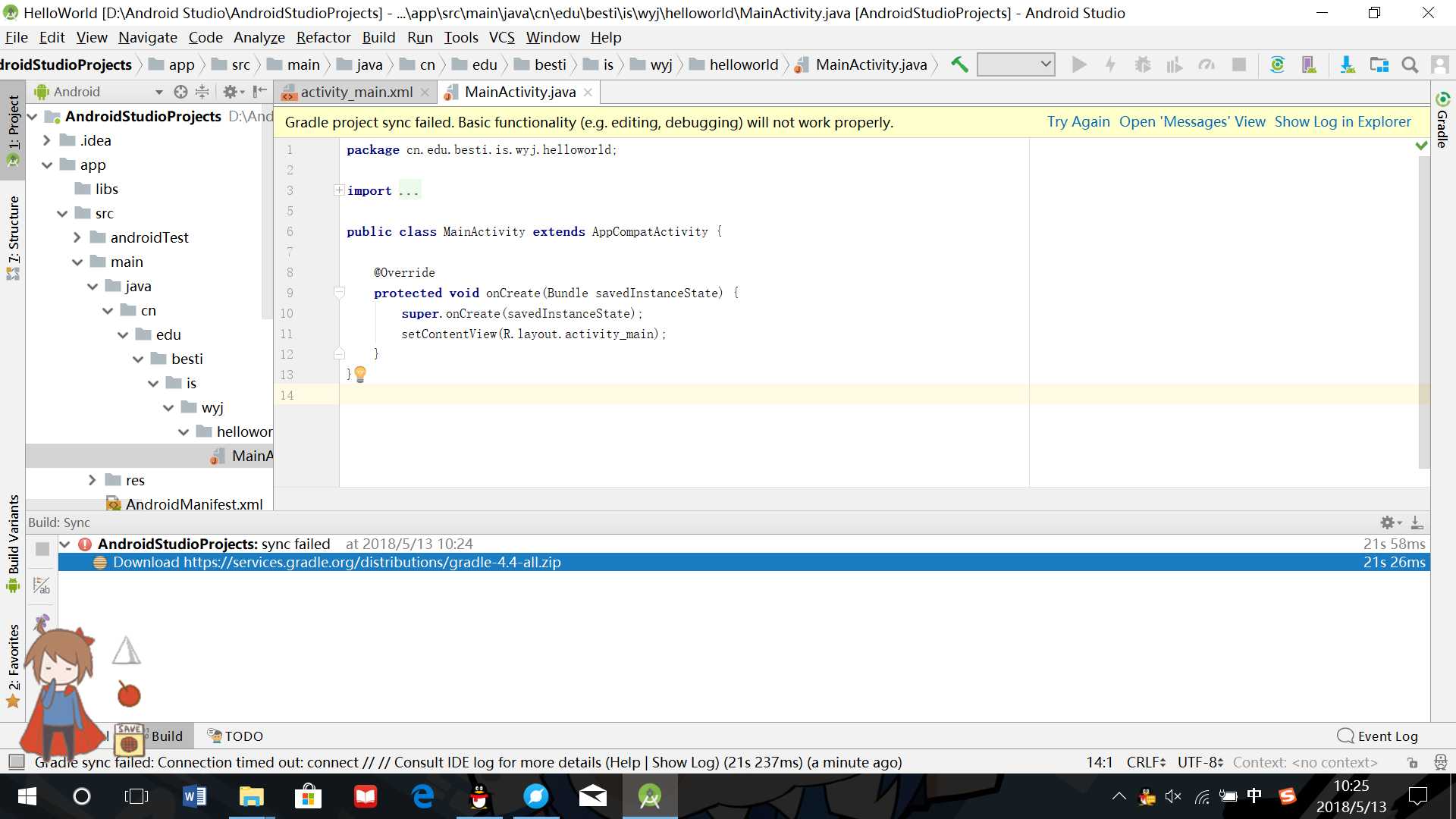Open Project panel settings gear
The height and width of the screenshot is (819, 1456).
[233, 92]
